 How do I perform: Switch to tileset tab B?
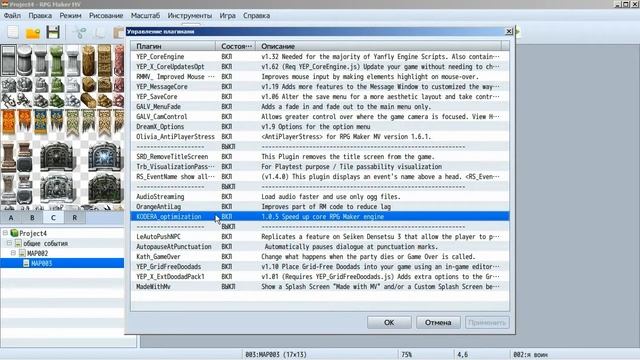32,218
